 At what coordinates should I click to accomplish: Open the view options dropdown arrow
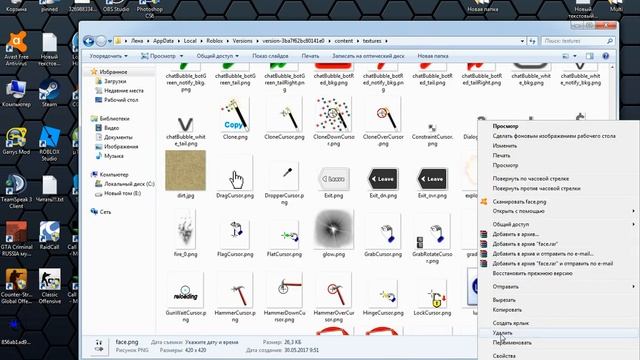point(575,56)
